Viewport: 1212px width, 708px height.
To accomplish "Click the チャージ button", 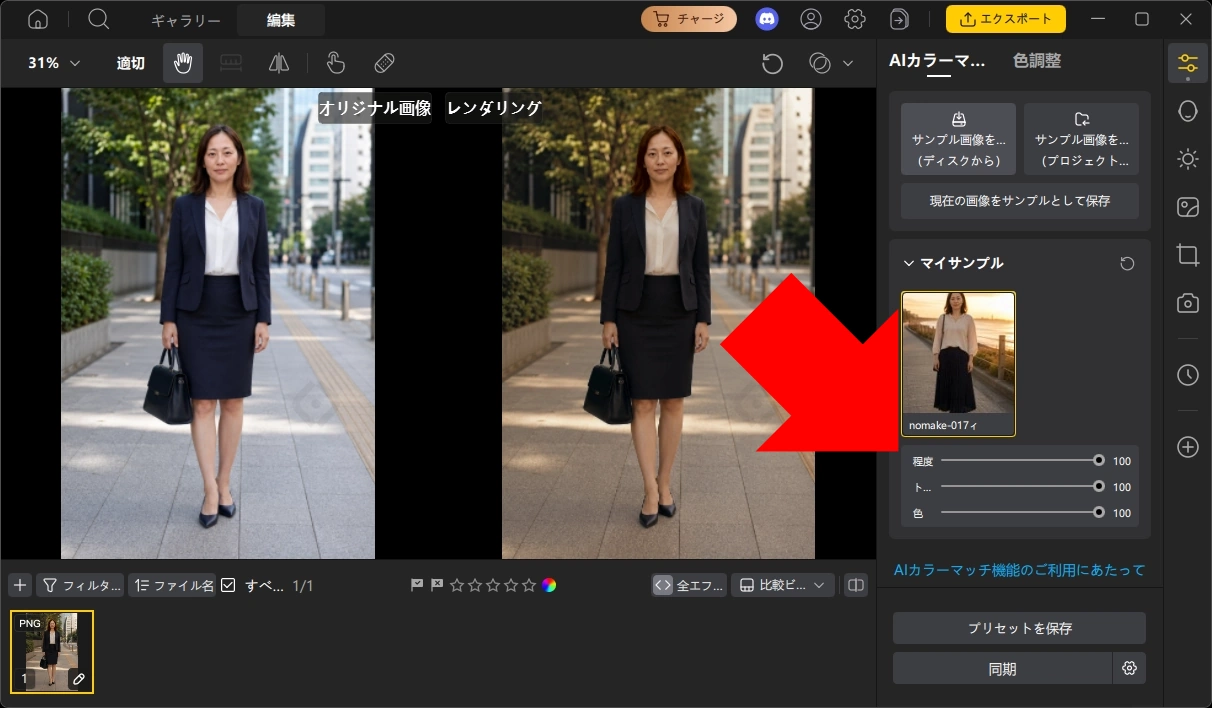I will coord(689,19).
